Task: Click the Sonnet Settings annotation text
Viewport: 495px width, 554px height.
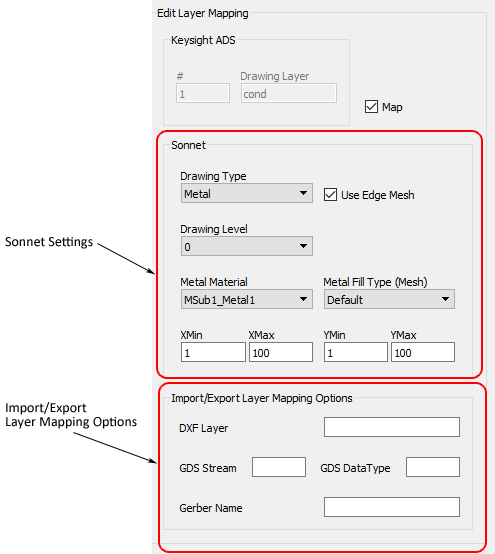Action: [49, 242]
